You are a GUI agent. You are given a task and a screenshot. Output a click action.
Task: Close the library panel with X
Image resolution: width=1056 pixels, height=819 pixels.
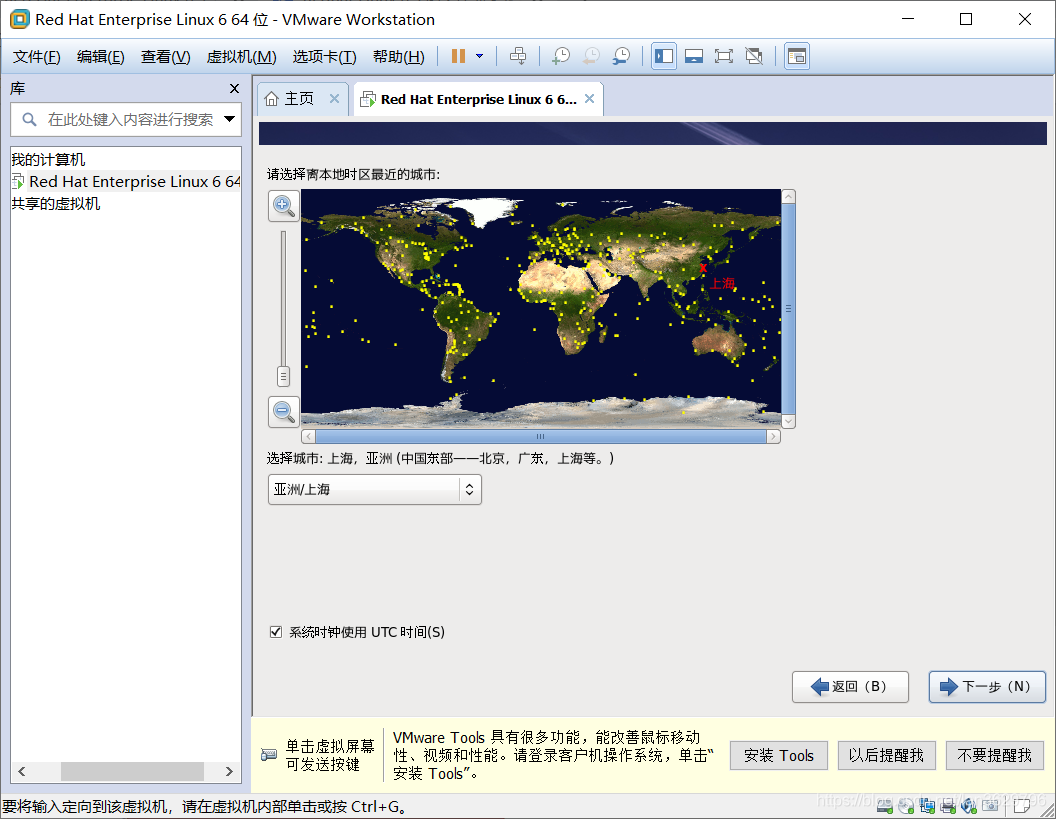tap(234, 88)
